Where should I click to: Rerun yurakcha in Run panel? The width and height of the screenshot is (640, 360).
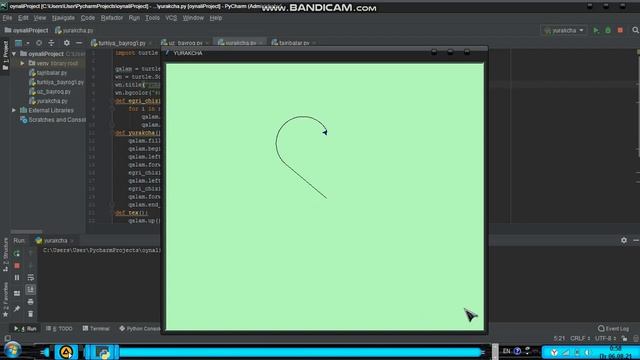[x=17, y=254]
